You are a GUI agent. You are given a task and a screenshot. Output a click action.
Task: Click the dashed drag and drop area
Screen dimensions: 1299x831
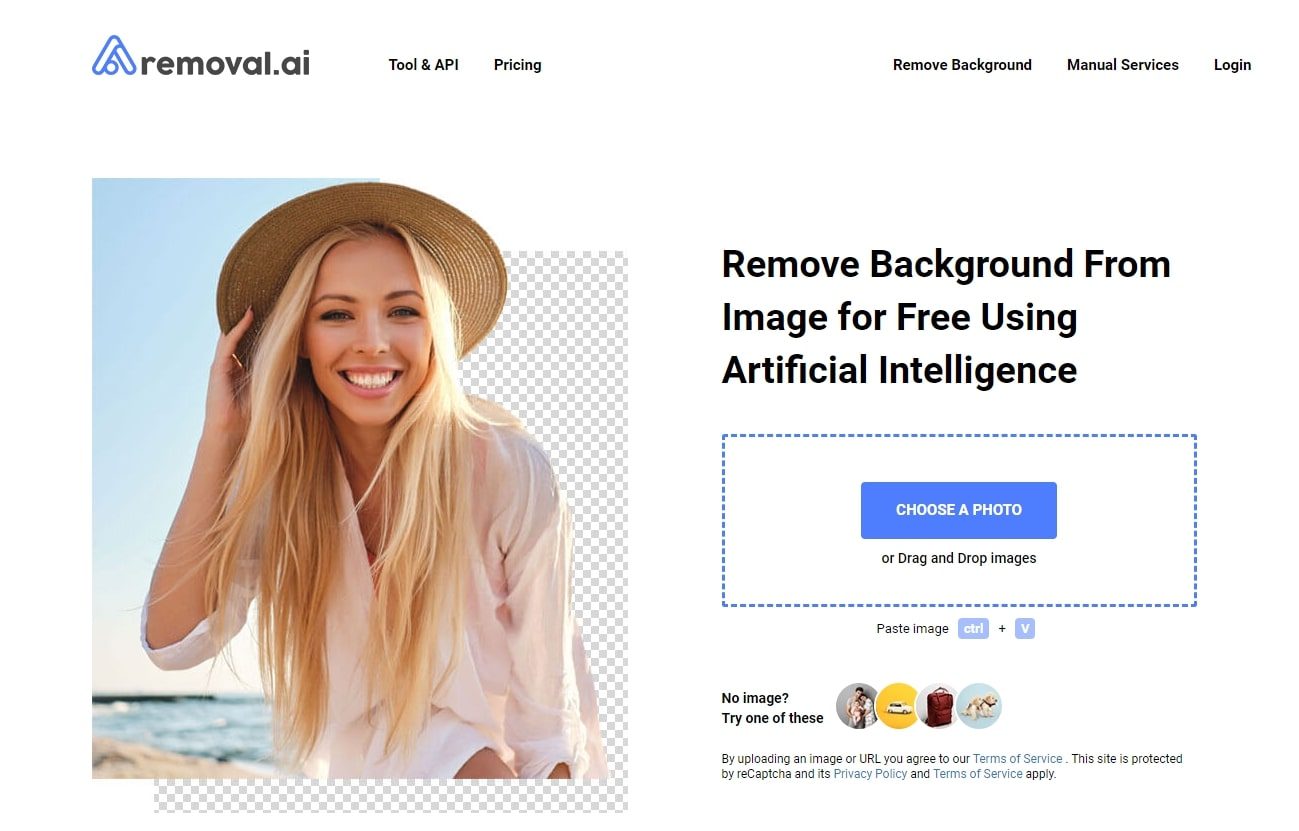959,520
